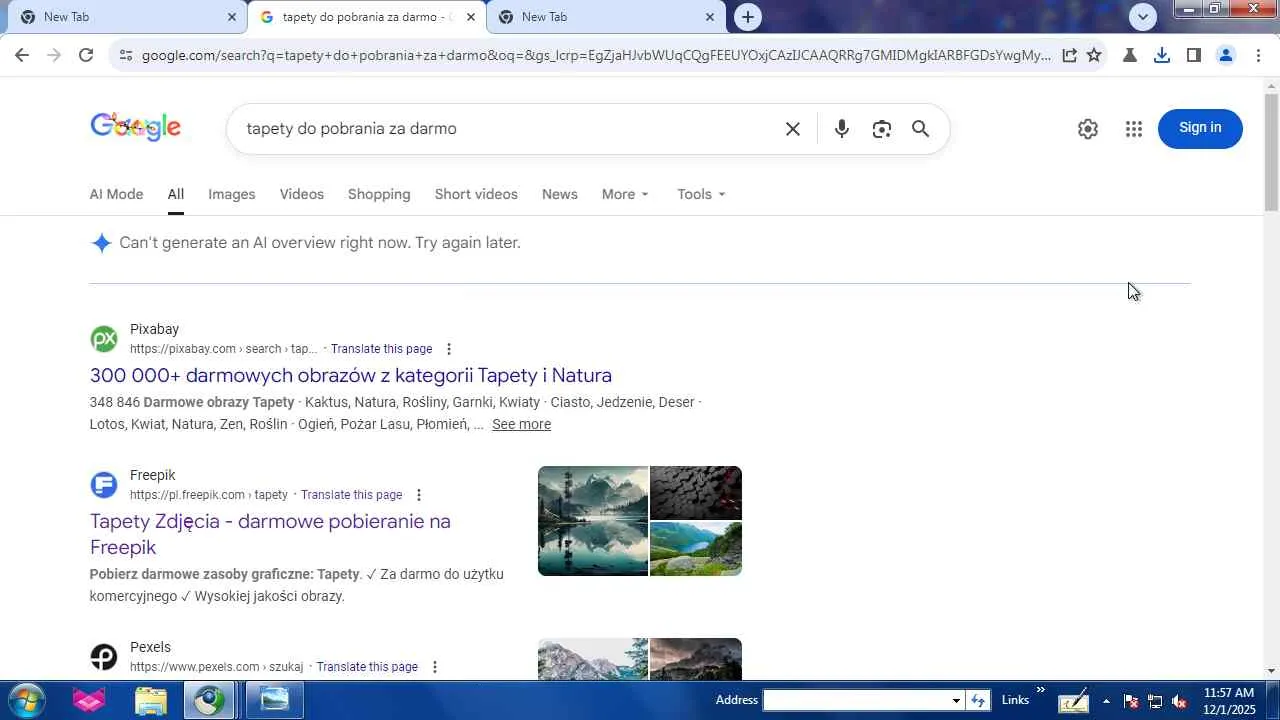Translate the Freepik page
Screen dimensions: 1280x720
coord(352,495)
